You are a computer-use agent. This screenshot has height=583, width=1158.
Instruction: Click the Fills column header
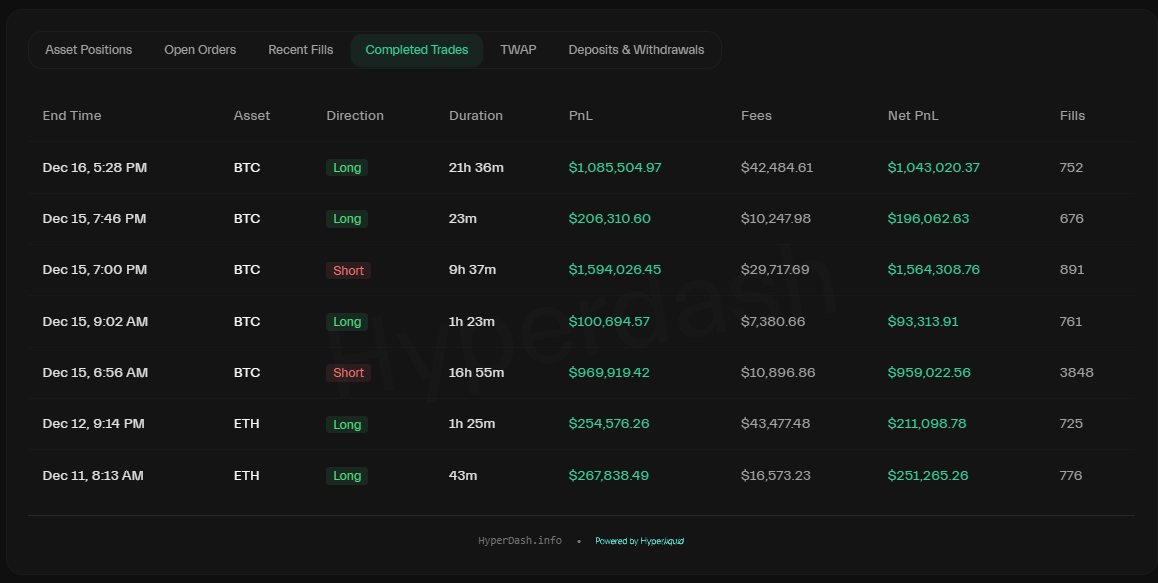(1072, 116)
